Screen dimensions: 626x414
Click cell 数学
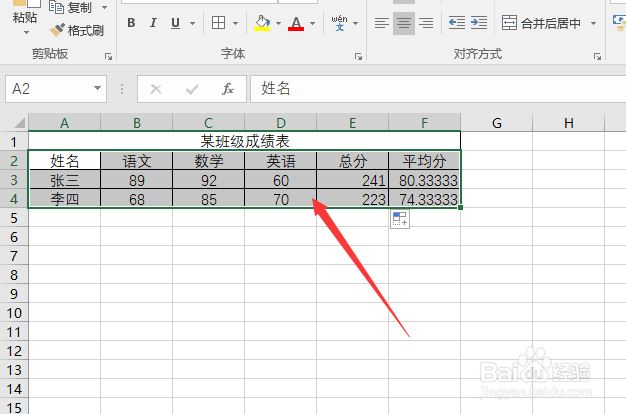pos(208,161)
